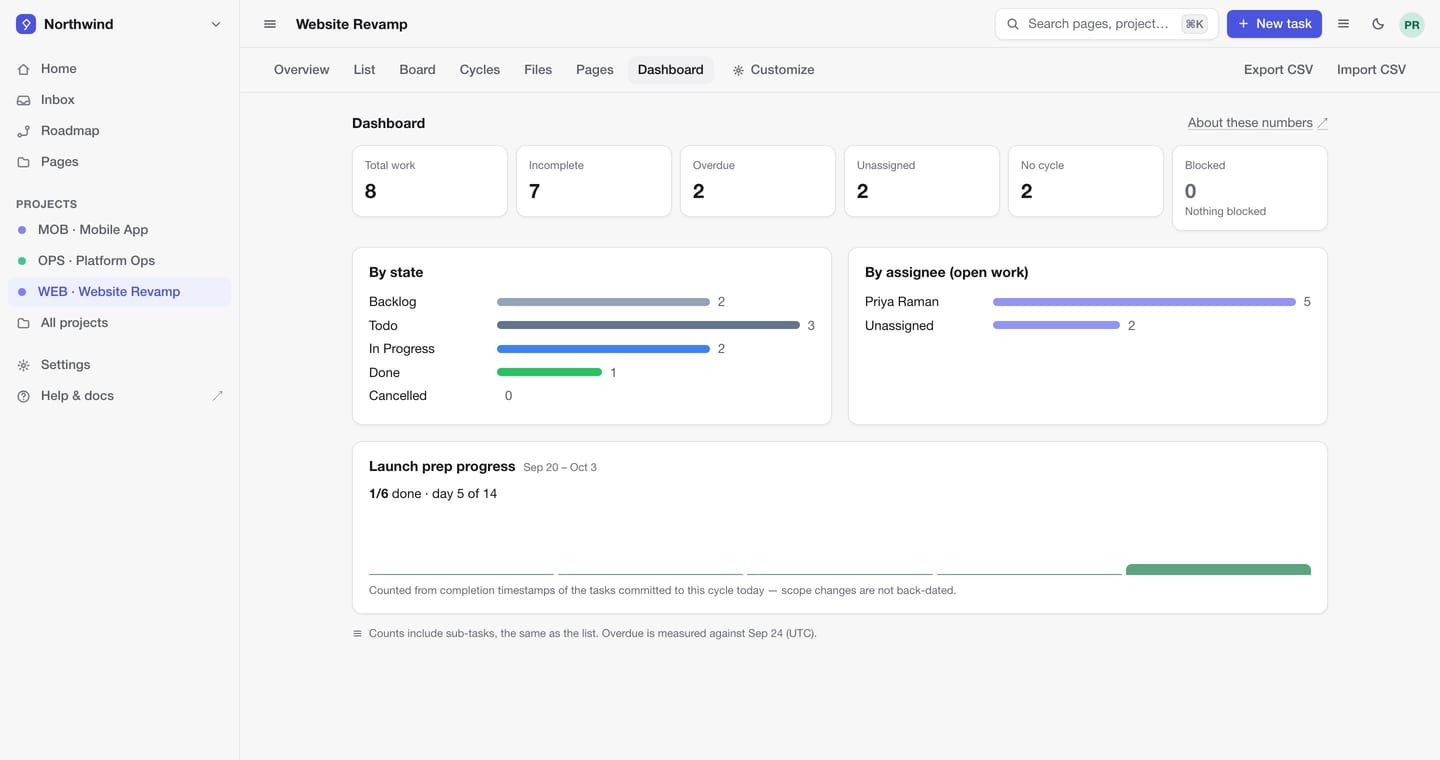Open the Inbox in sidebar
The width and height of the screenshot is (1440, 760).
point(120,100)
